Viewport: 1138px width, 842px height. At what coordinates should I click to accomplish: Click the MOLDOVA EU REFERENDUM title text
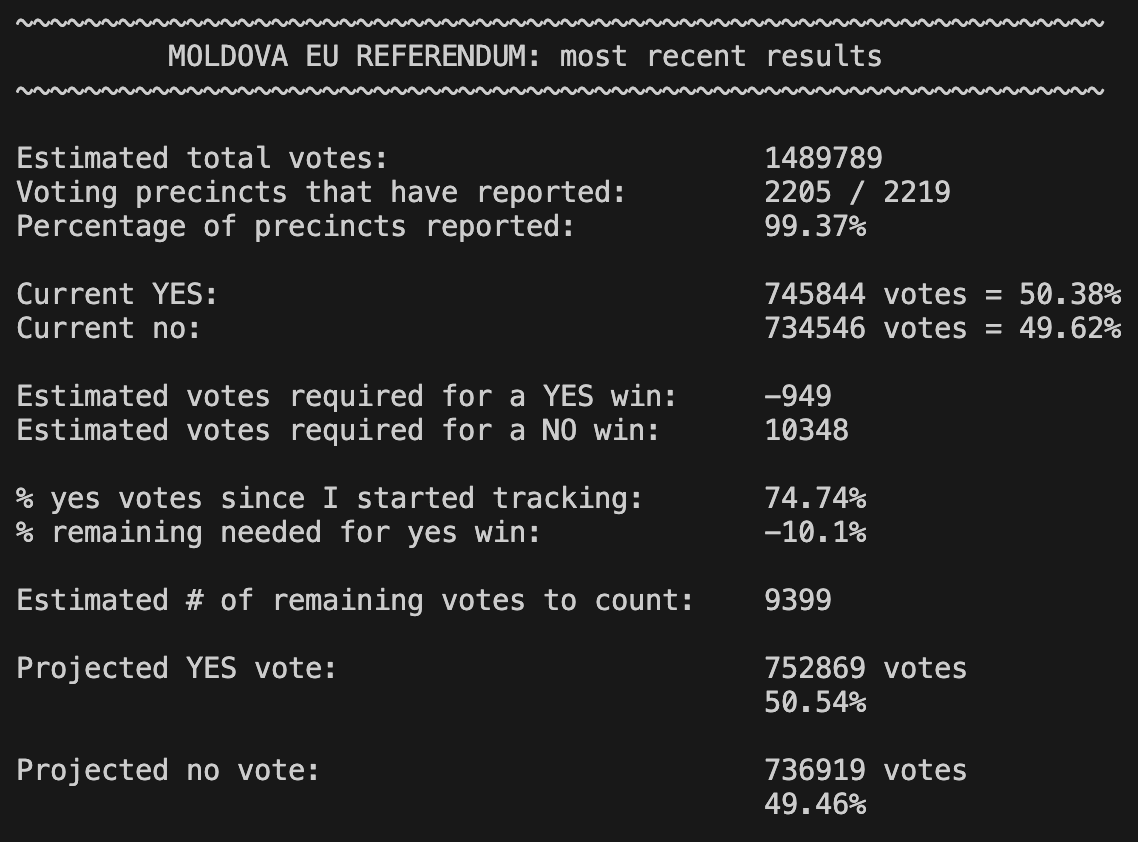tap(525, 56)
